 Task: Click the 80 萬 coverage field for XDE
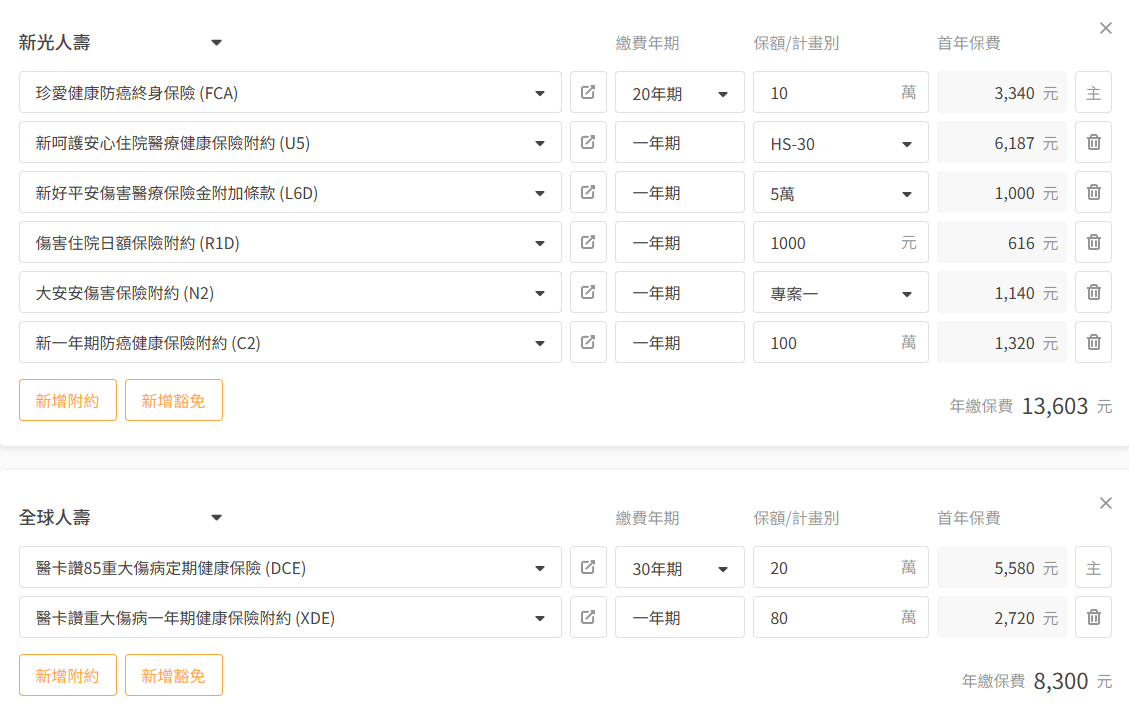tap(830, 618)
